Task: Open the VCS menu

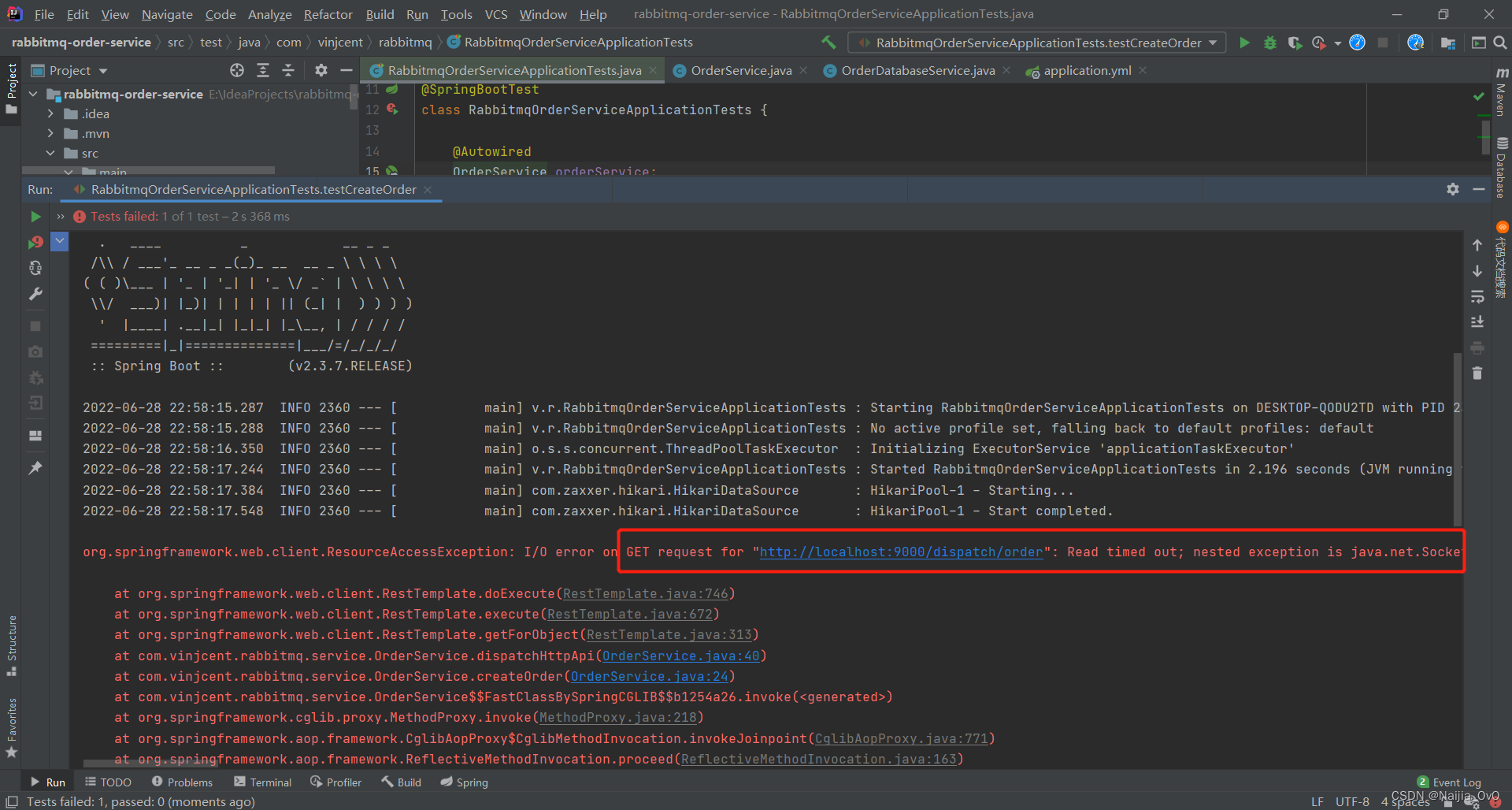Action: (x=496, y=14)
